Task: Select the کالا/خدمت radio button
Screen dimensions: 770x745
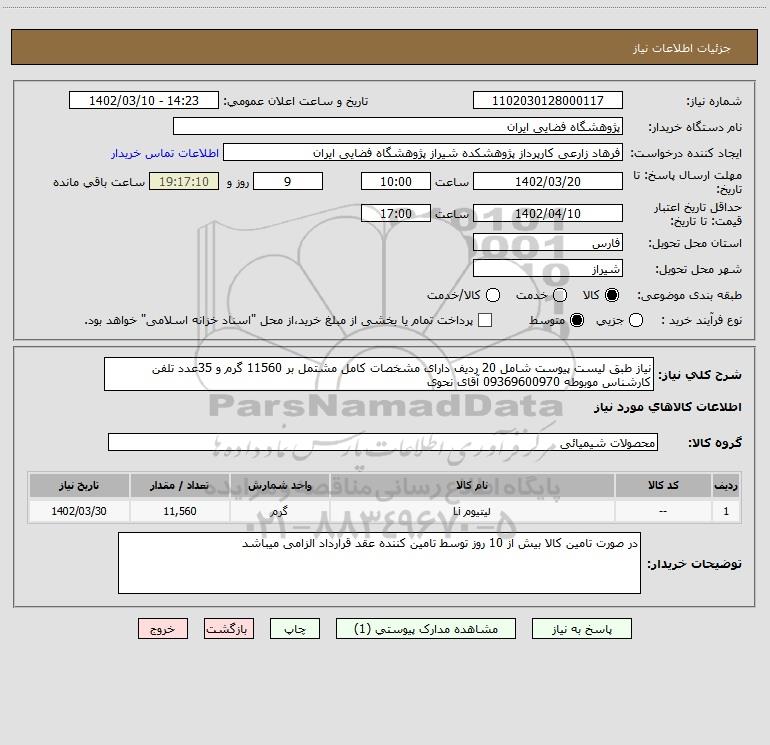Action: click(493, 295)
